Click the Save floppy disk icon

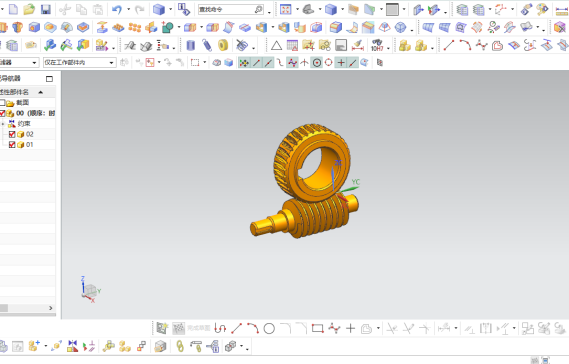pos(45,9)
